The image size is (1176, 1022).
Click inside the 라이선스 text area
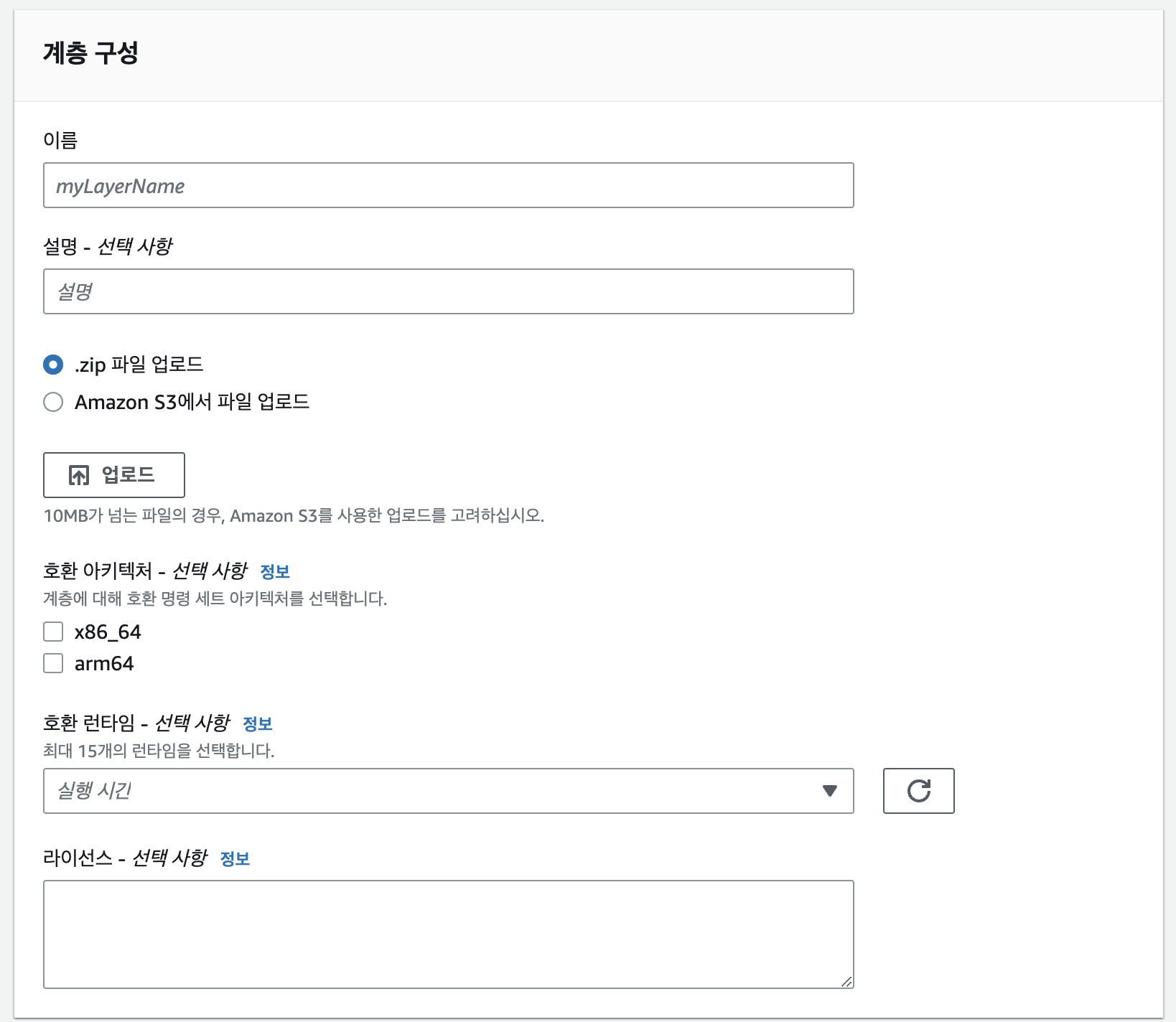(449, 934)
